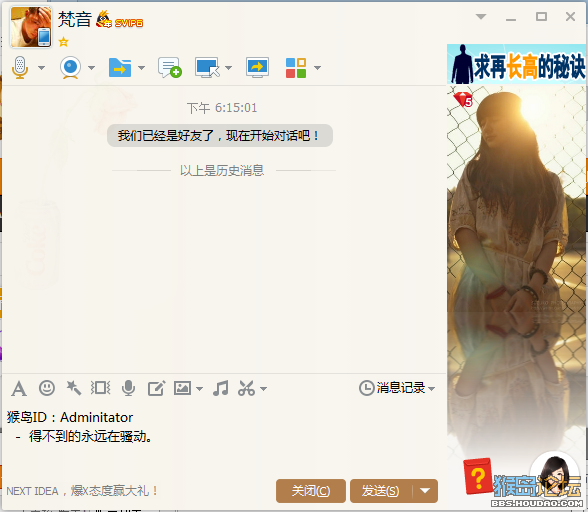
Task: Click into the message input field
Action: tap(224, 439)
